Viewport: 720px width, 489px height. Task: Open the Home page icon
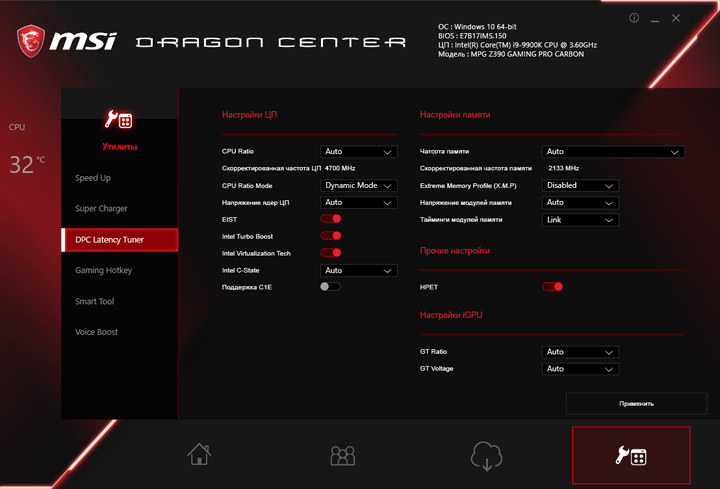[199, 454]
